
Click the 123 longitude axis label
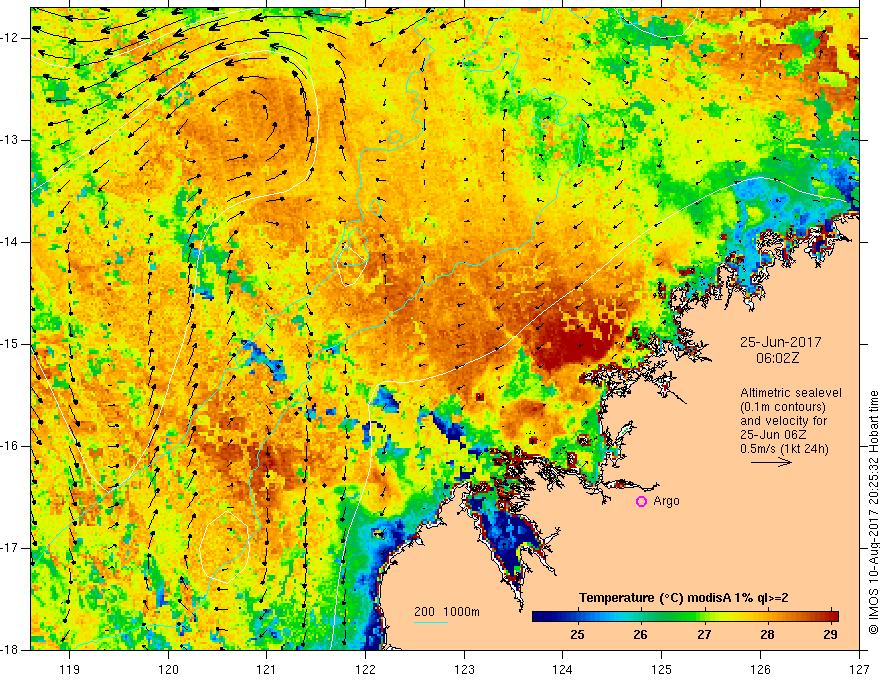(464, 669)
